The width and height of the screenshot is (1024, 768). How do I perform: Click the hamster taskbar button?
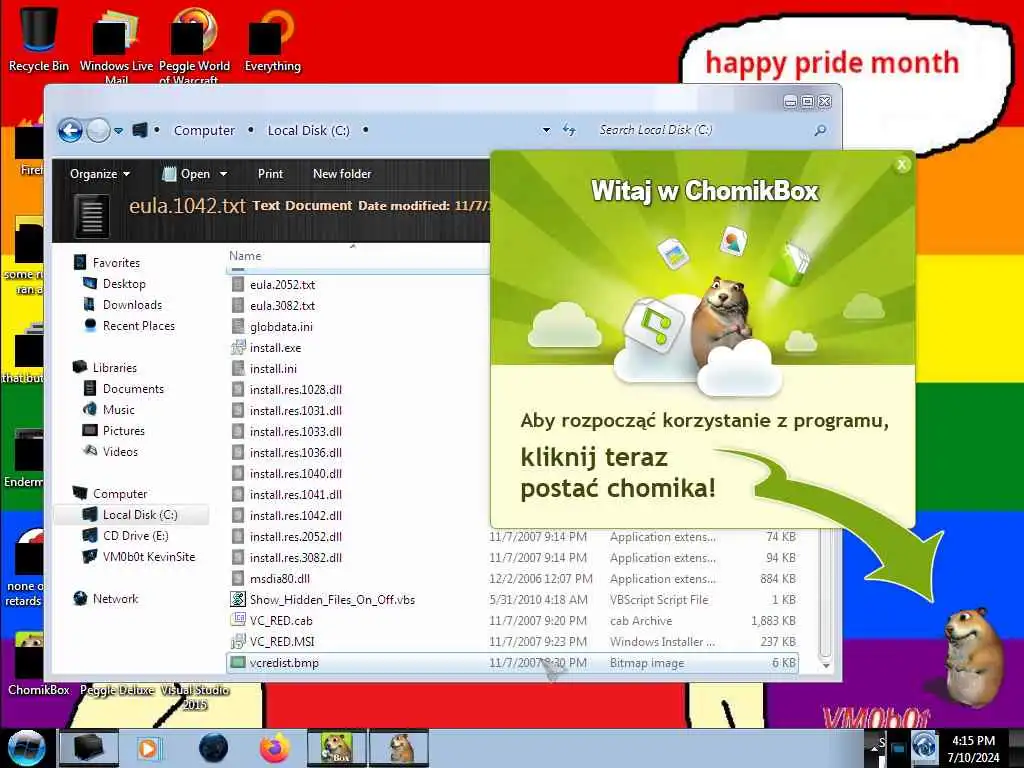(x=399, y=748)
